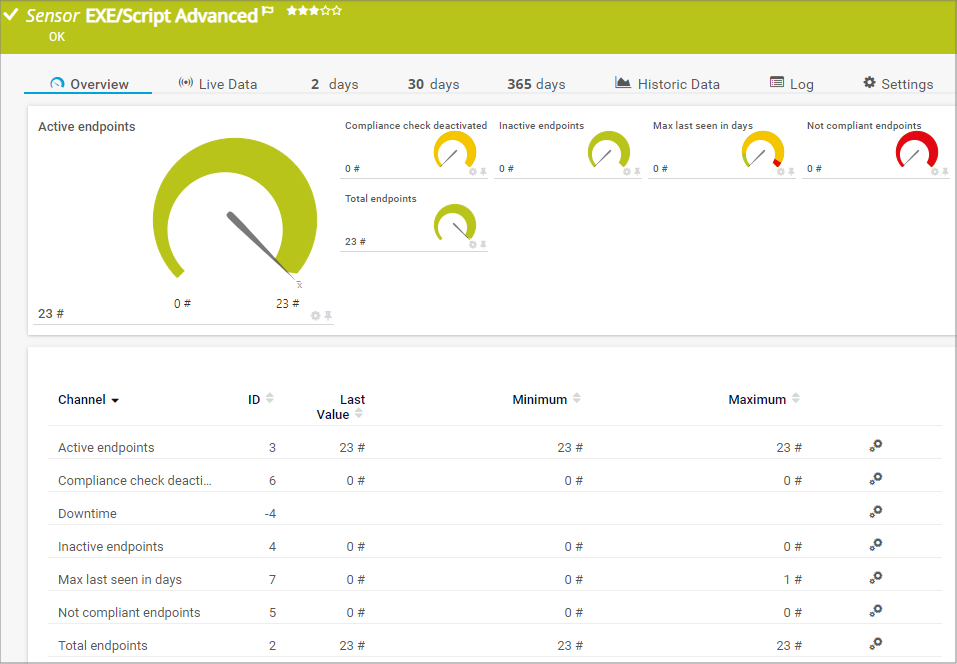Click gear icon on Inactive endpoints gauge
Screen dimensions: 957x664
tap(627, 172)
